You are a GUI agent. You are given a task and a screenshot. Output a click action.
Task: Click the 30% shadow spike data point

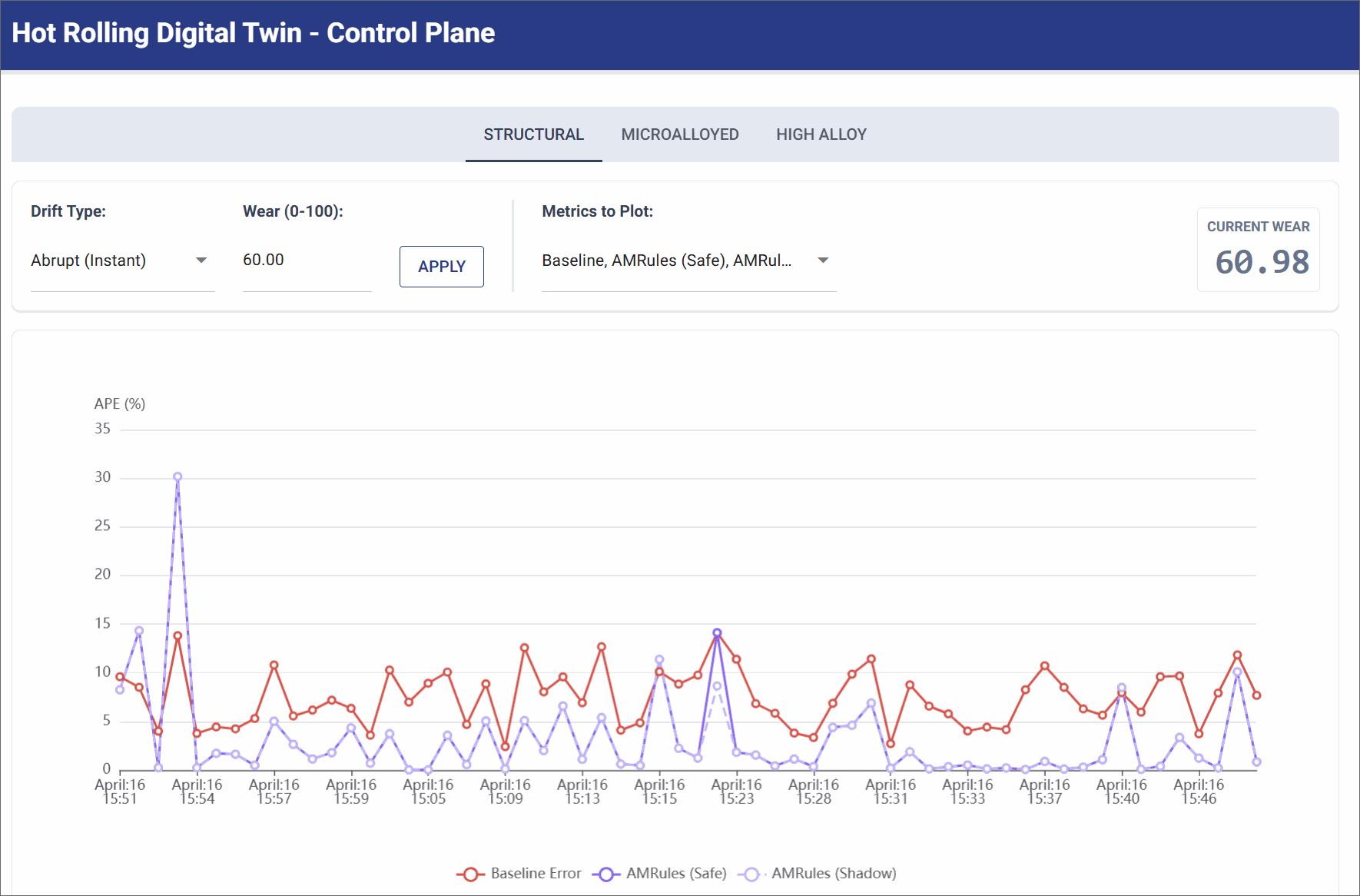click(177, 476)
